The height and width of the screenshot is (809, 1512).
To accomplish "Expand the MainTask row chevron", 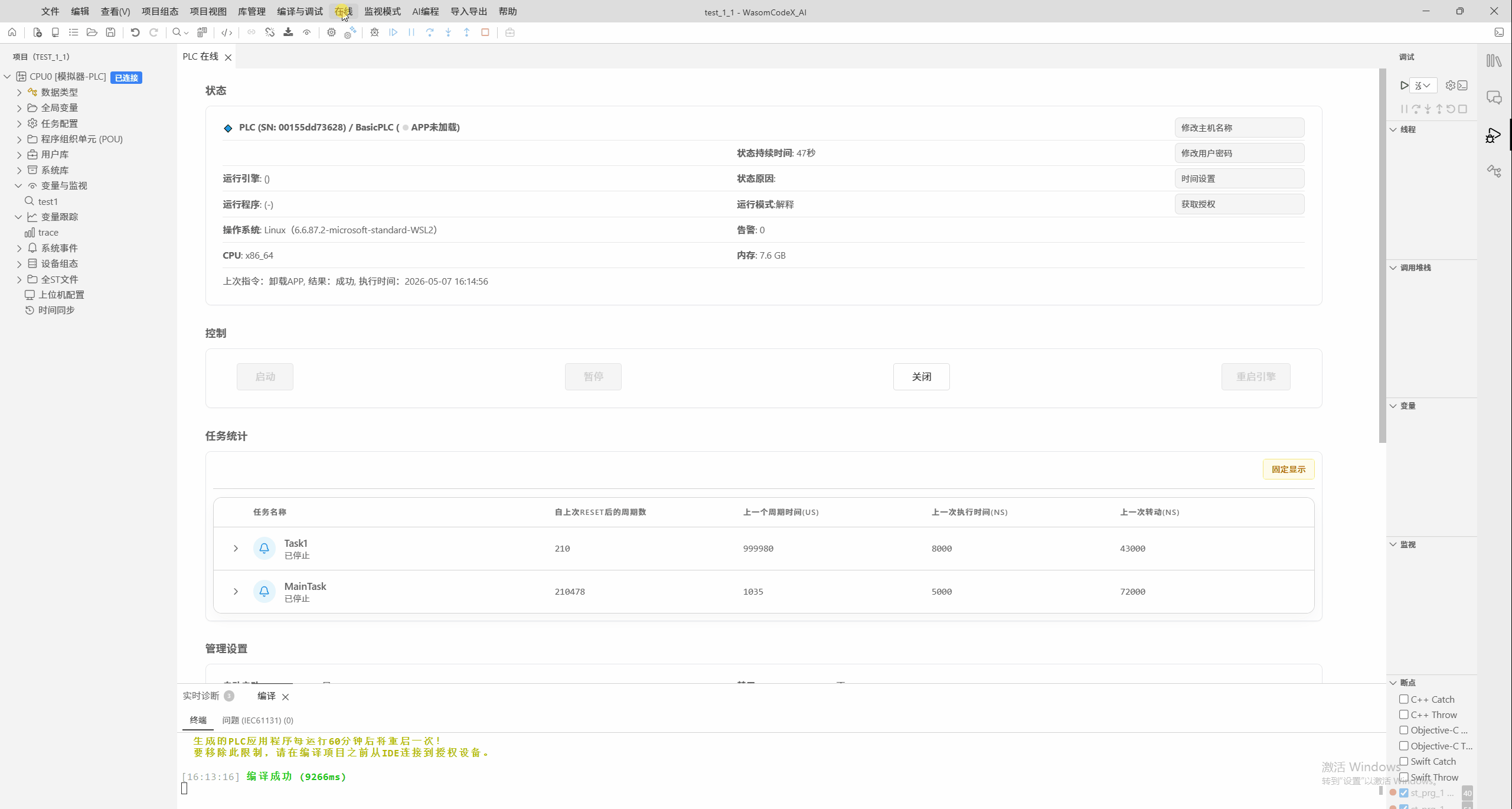I will 236,592.
